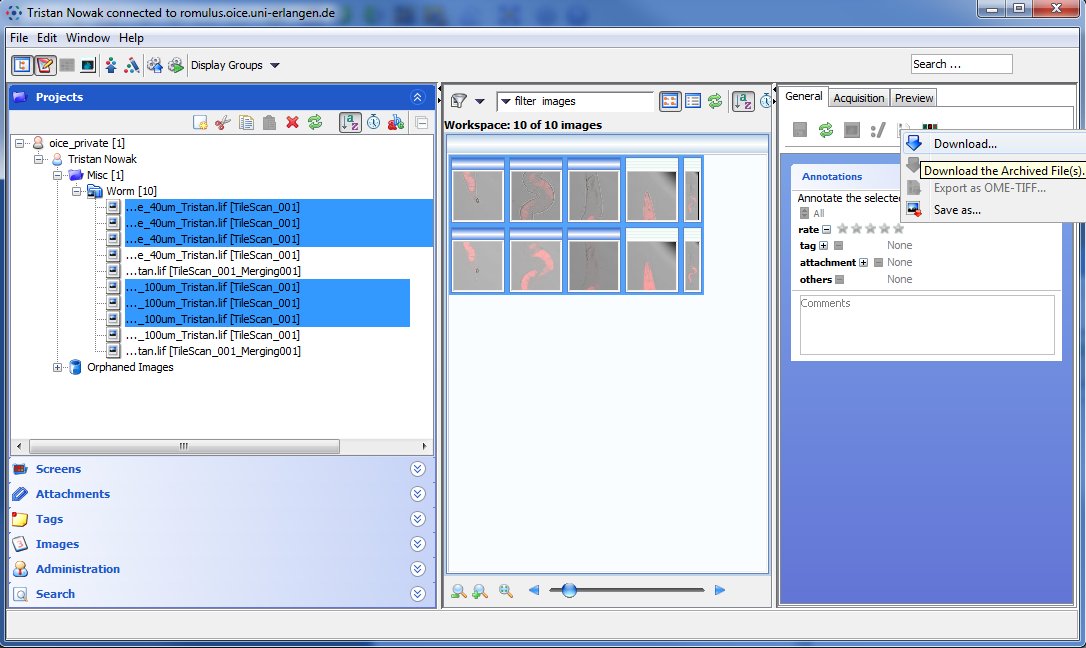This screenshot has height=648, width=1086.
Task: Switch workspace to thumbnail view
Action: [x=669, y=101]
